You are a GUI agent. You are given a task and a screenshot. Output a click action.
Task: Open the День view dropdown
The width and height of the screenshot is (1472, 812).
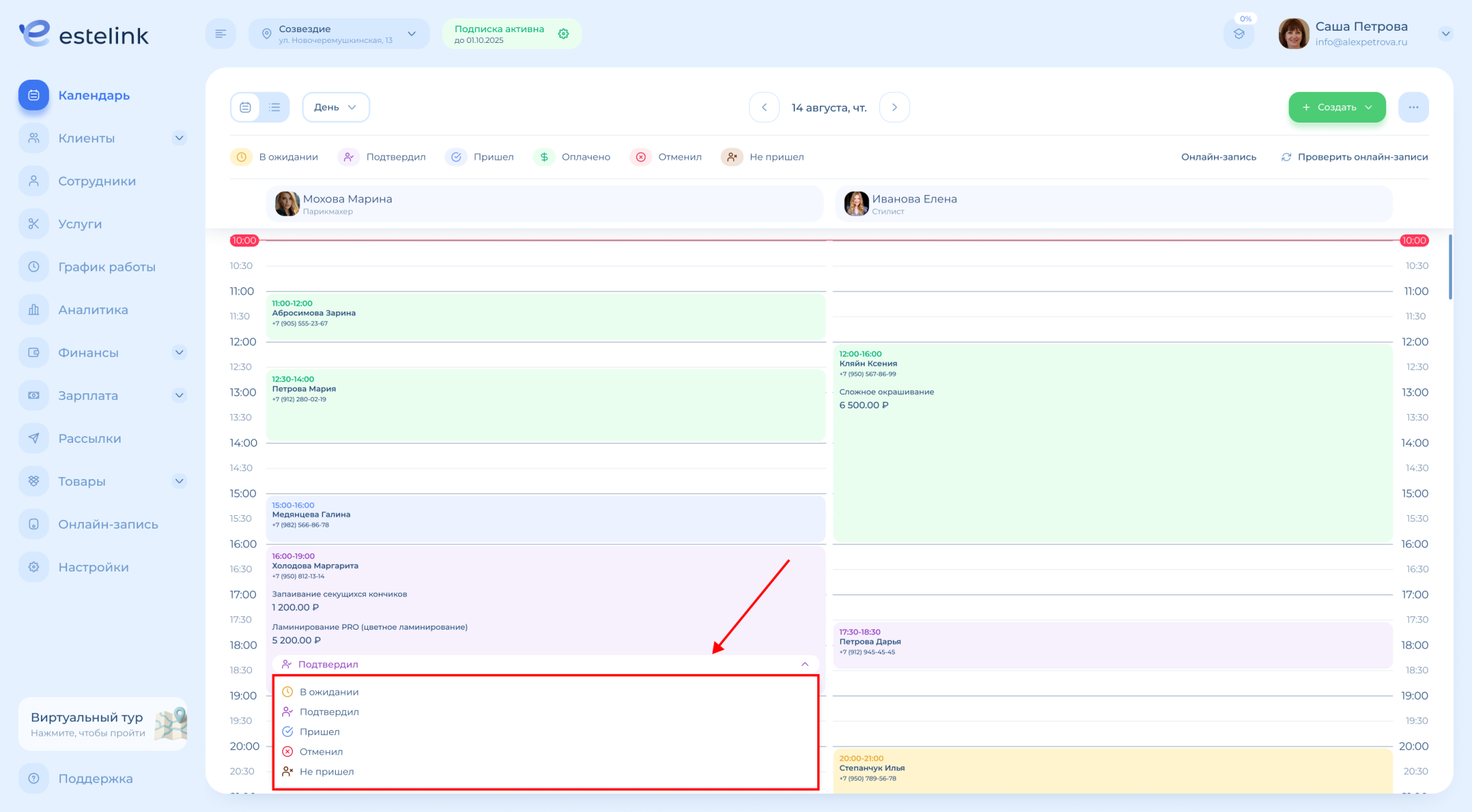click(x=335, y=107)
